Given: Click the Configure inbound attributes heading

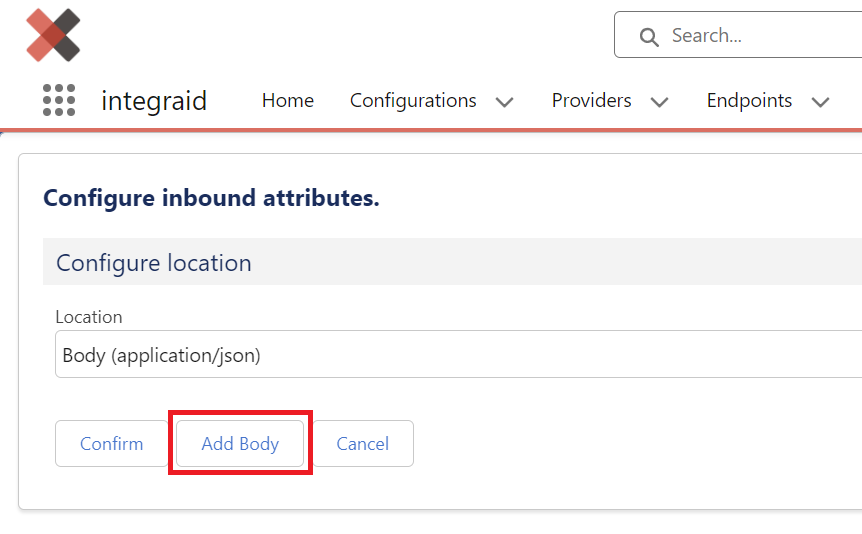Looking at the screenshot, I should 211,199.
